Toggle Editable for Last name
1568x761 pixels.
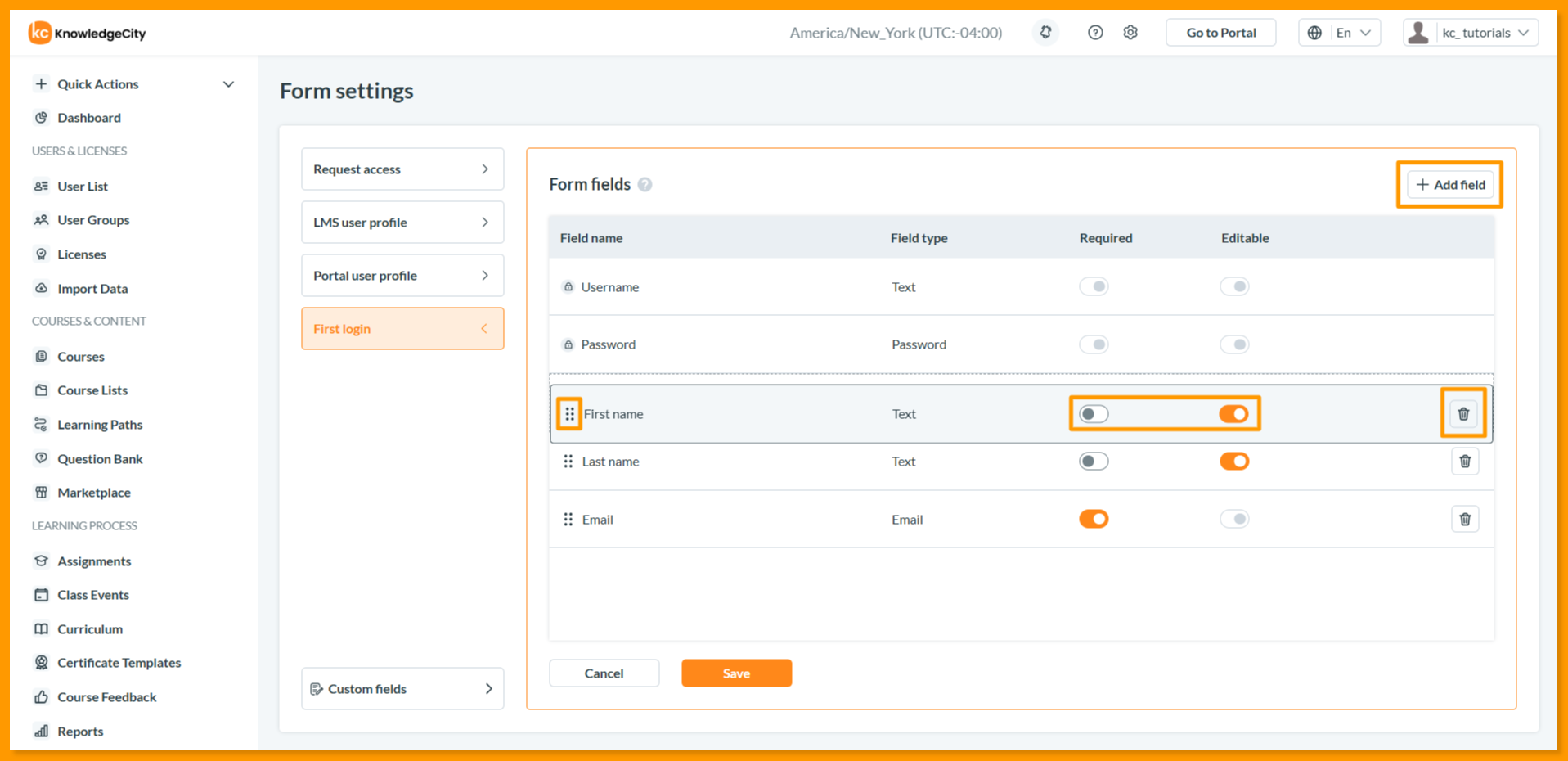pos(1234,462)
